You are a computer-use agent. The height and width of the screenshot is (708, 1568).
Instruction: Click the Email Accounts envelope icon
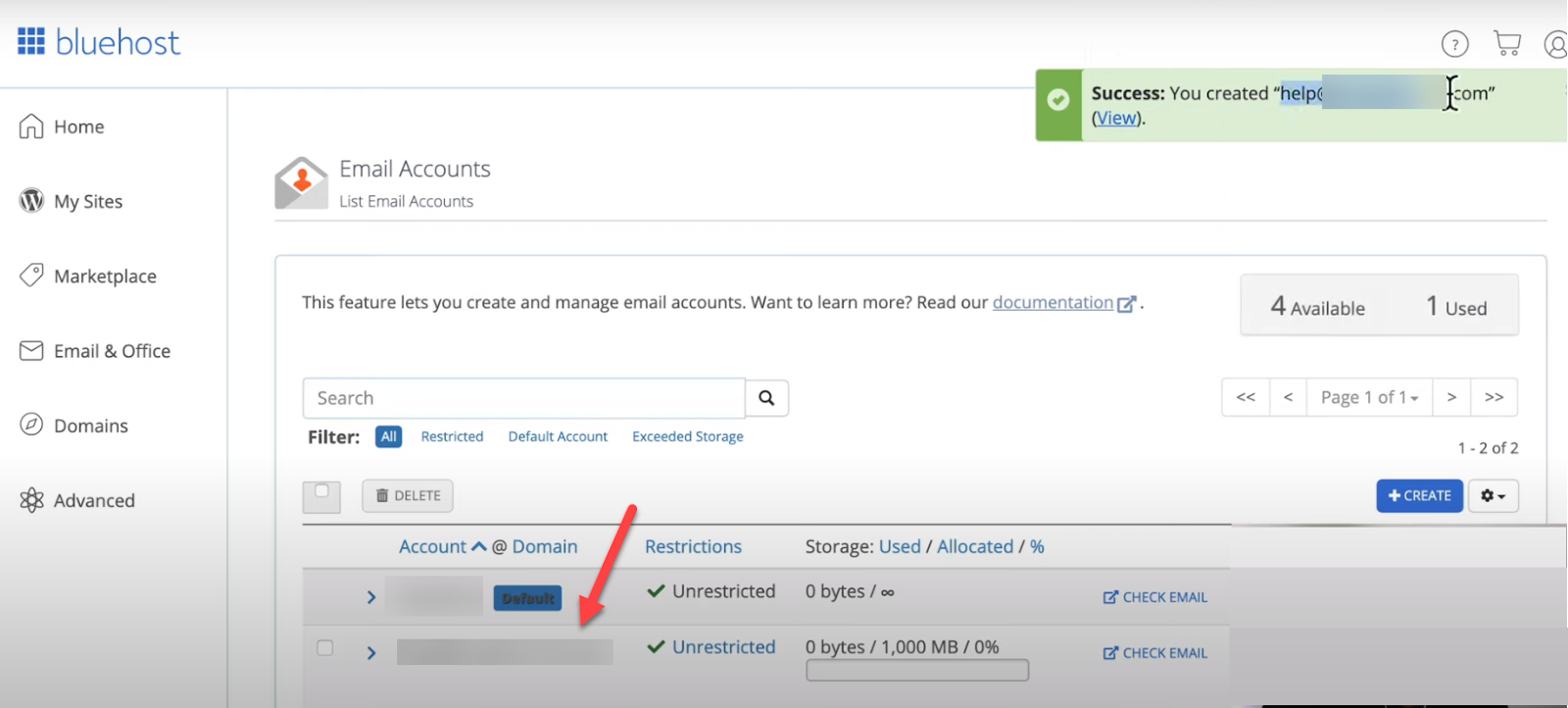tap(301, 183)
